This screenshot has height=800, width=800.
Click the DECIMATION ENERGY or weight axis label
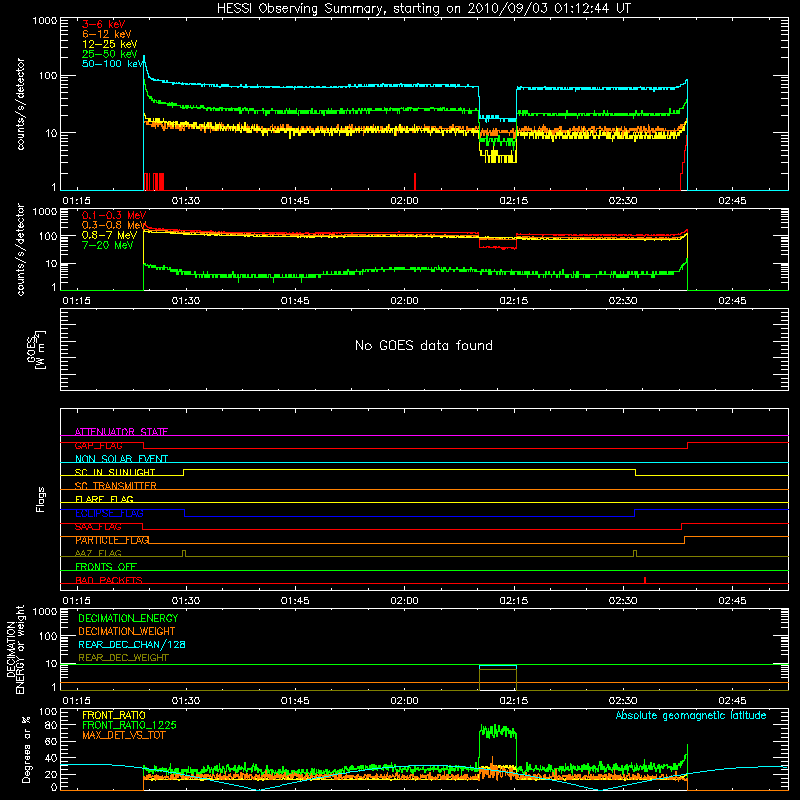[x=15, y=649]
